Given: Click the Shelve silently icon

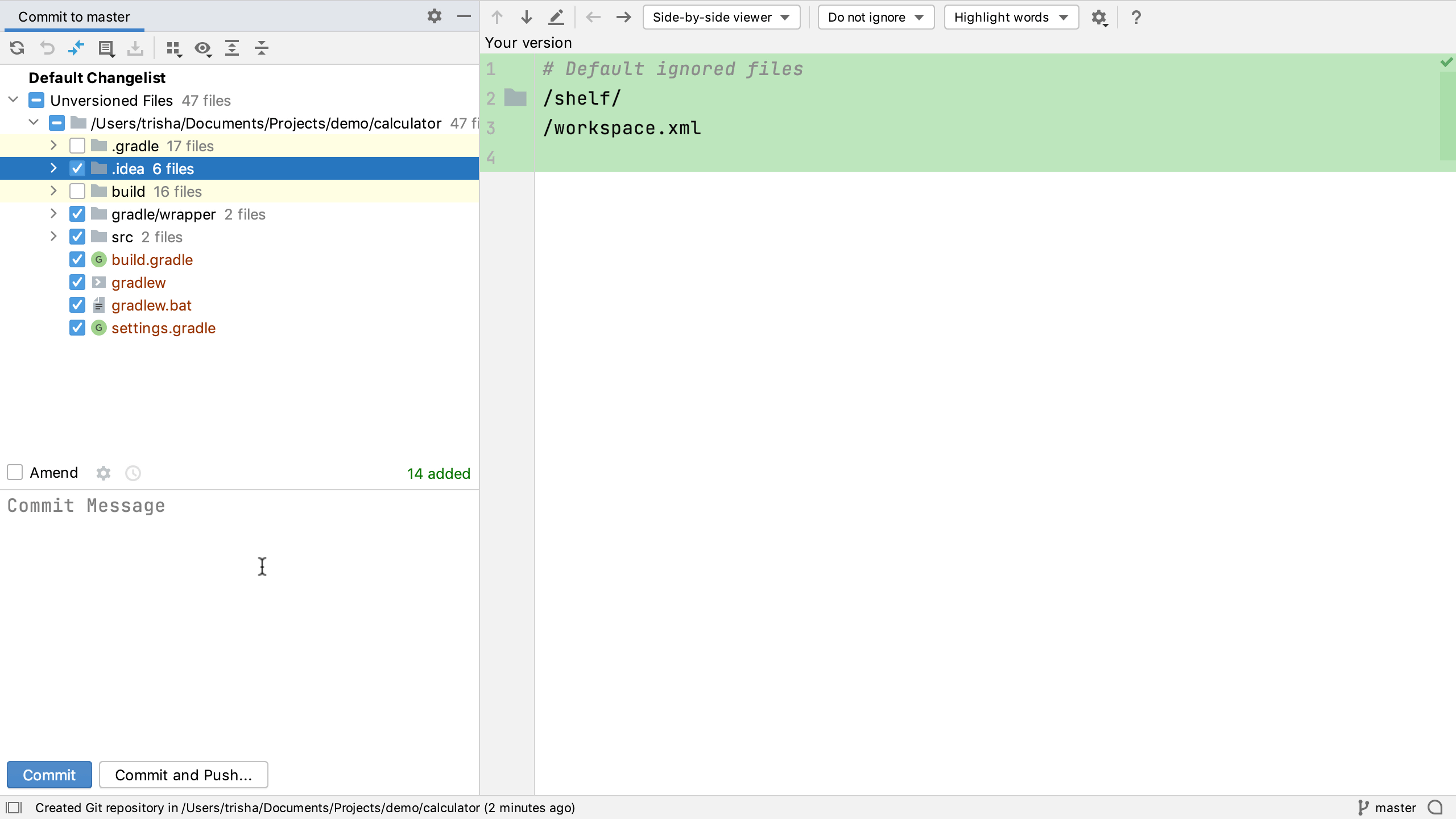Looking at the screenshot, I should point(76,48).
